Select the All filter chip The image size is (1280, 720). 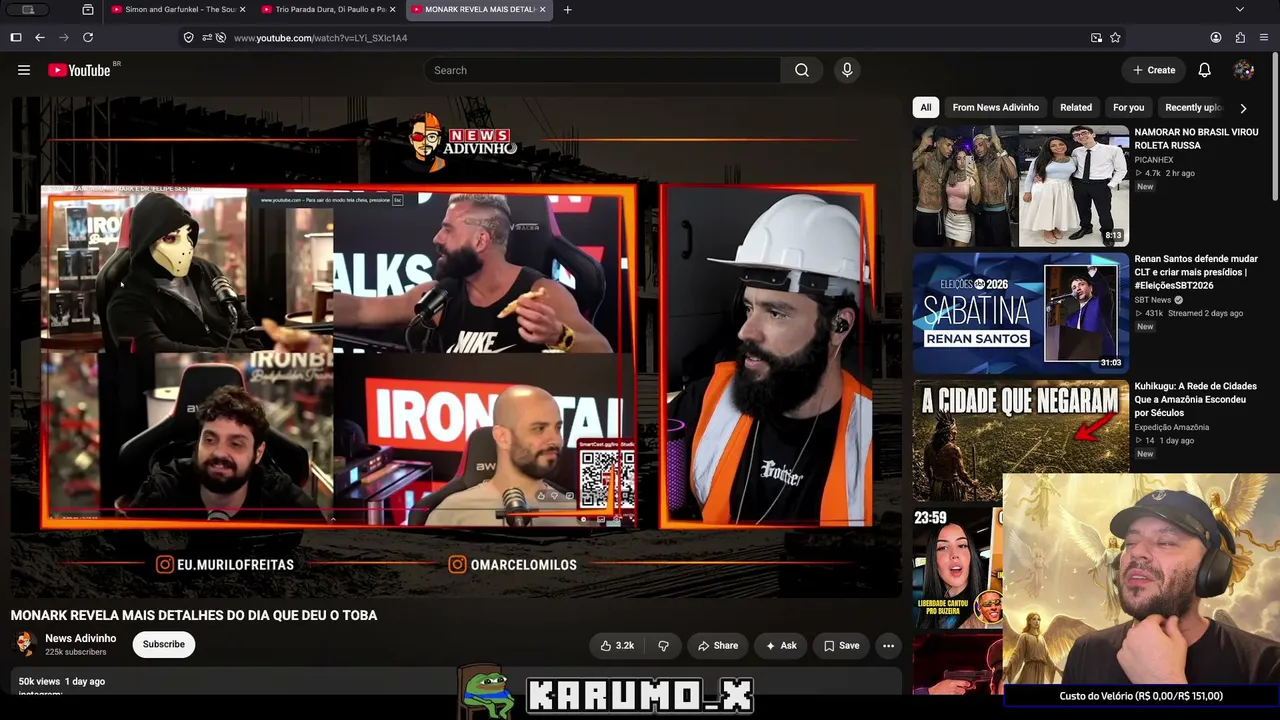[x=926, y=108]
